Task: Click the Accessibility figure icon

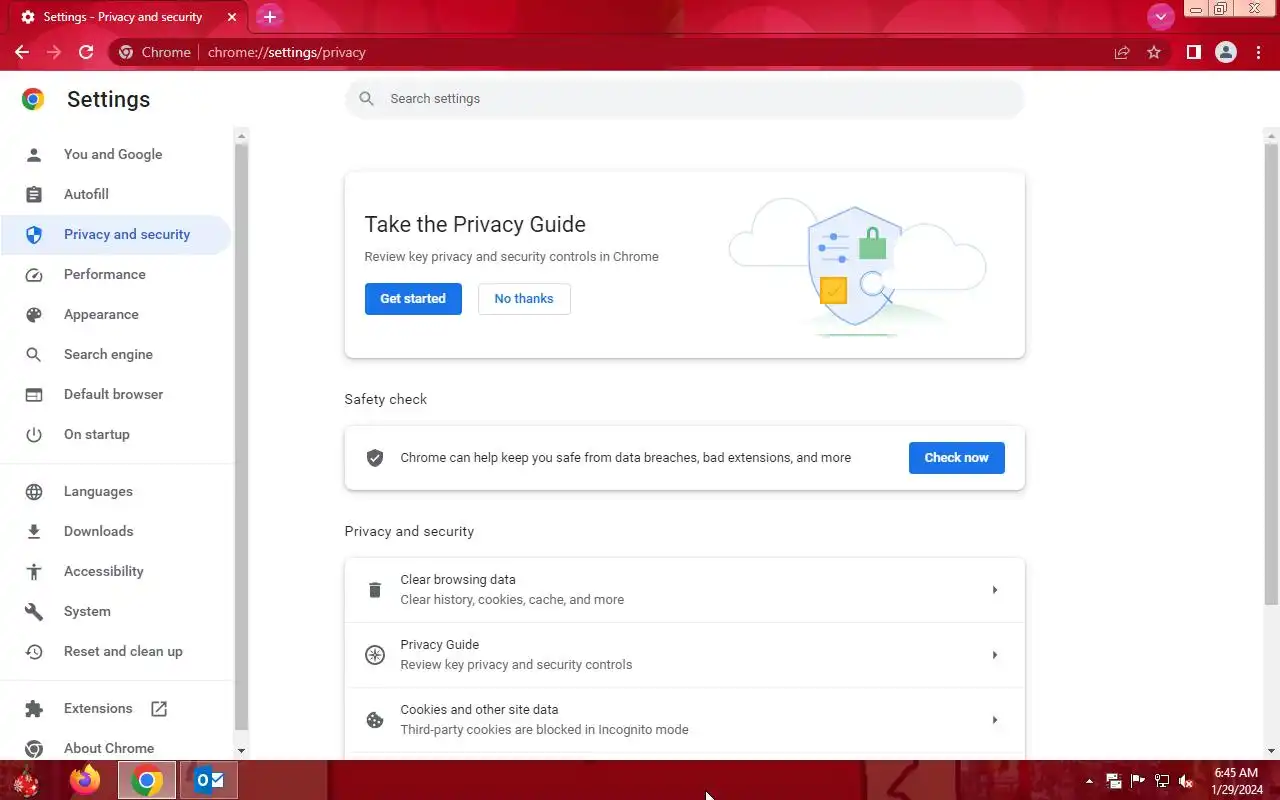Action: [x=34, y=571]
